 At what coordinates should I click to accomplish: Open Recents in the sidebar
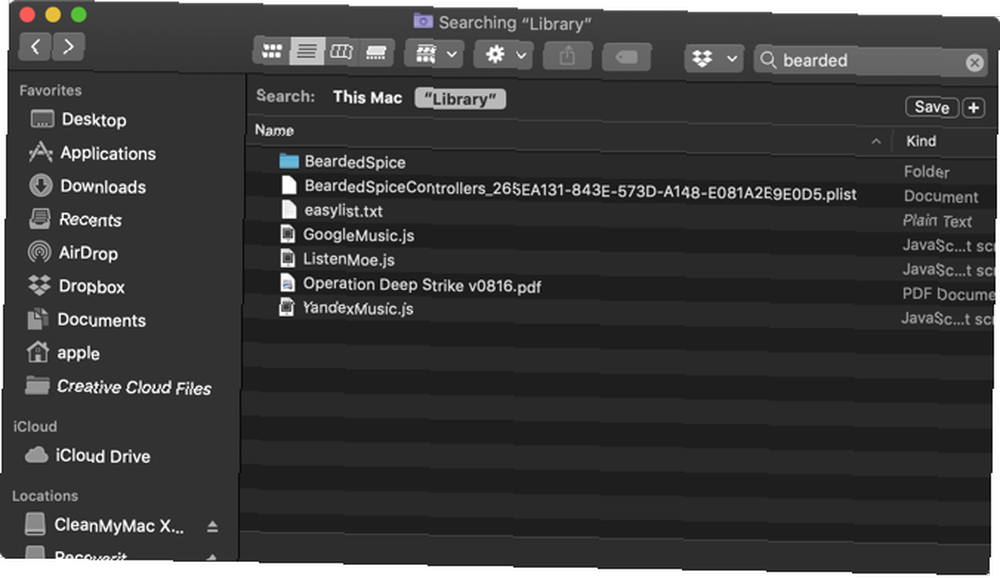click(90, 219)
